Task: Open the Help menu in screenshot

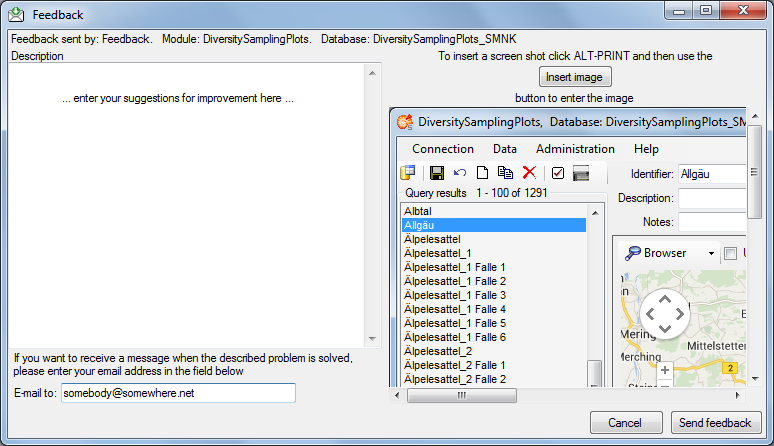Action: click(x=646, y=149)
